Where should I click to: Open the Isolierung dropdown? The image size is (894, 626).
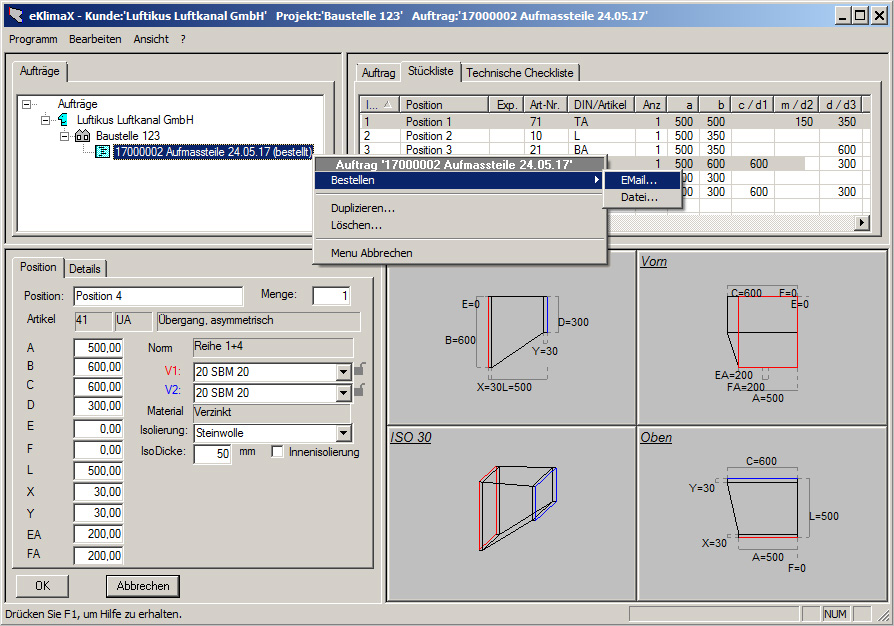coord(344,433)
